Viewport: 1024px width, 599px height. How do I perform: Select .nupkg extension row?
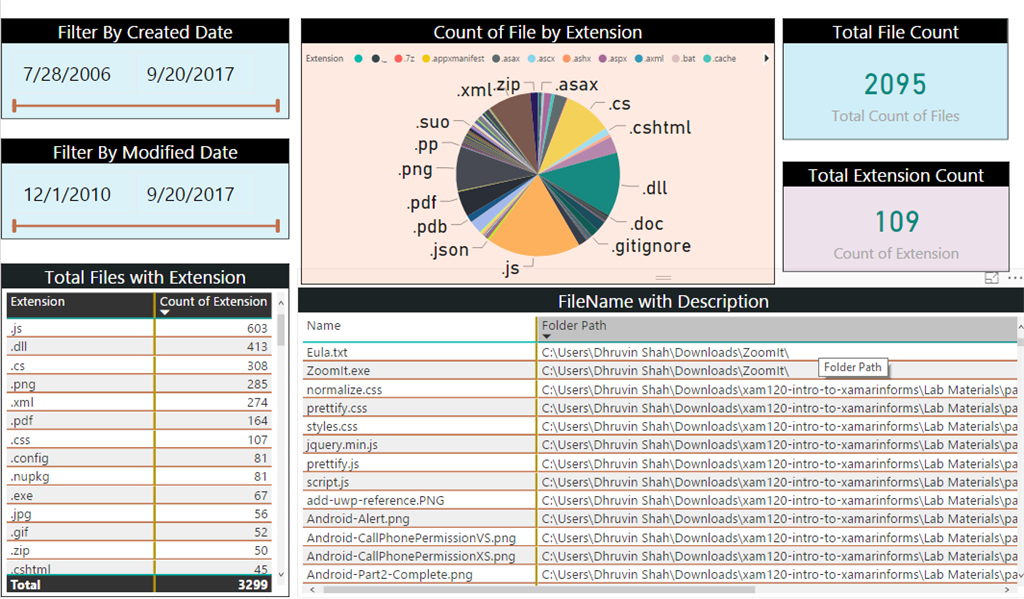[x=139, y=476]
